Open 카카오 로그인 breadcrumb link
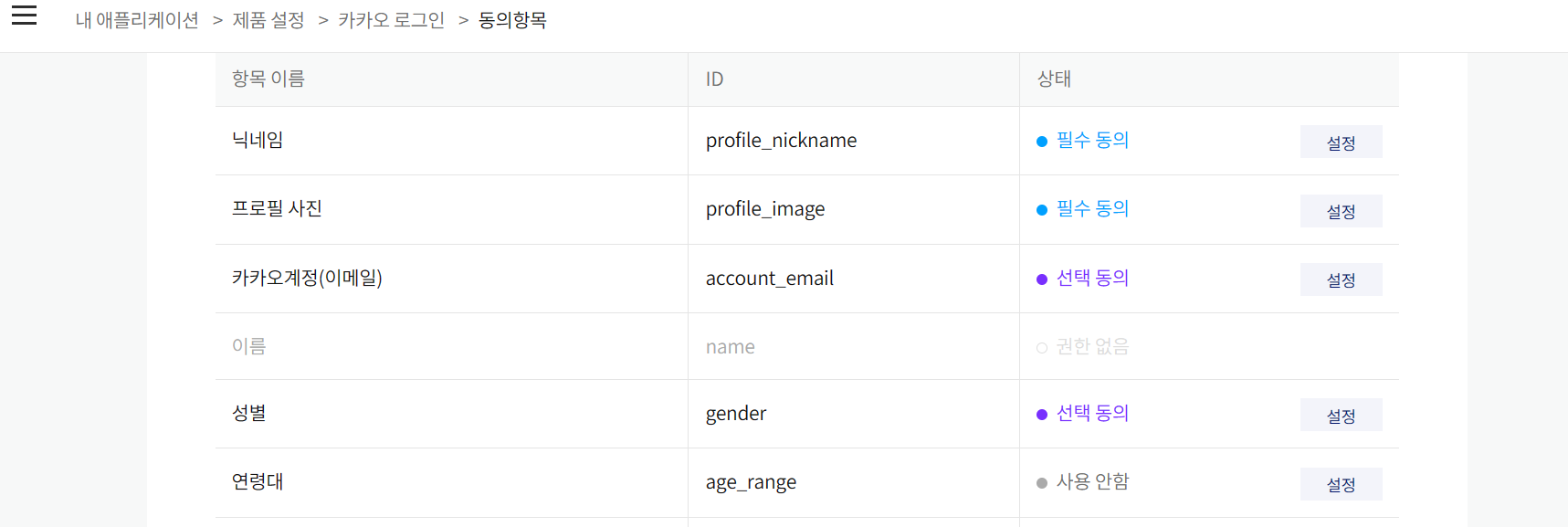 click(x=391, y=20)
